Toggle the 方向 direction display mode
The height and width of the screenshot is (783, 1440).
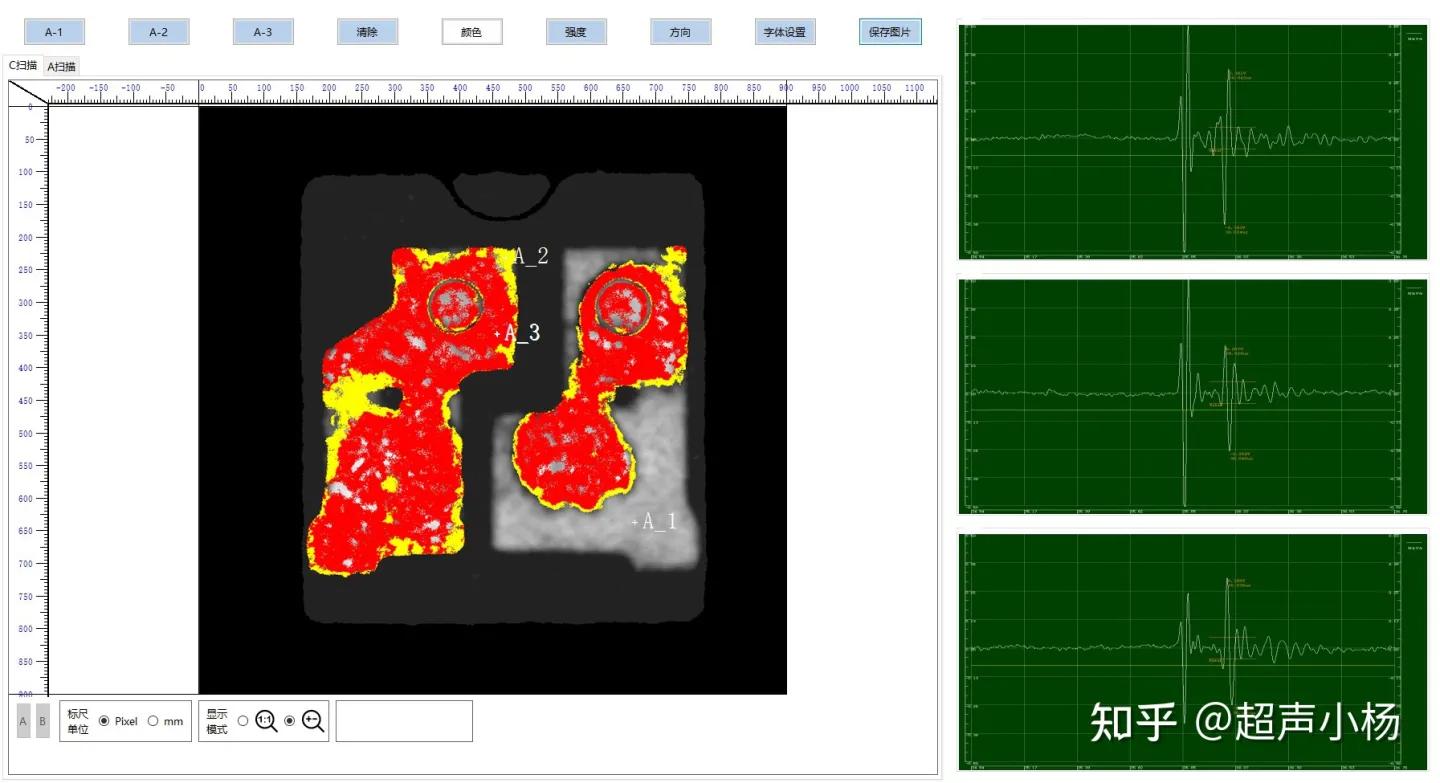tap(680, 31)
